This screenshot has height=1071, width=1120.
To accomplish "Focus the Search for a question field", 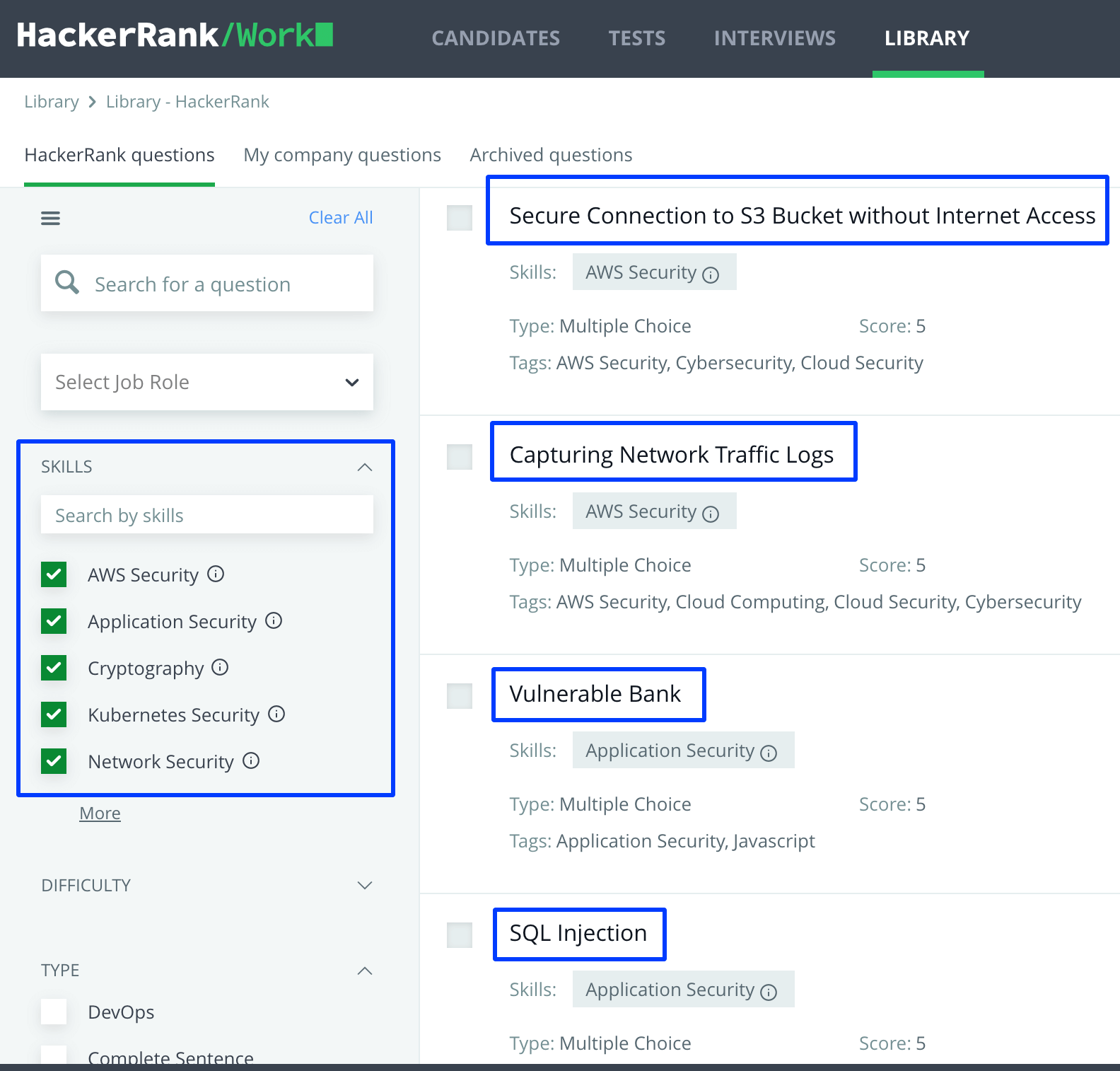I will 207,283.
